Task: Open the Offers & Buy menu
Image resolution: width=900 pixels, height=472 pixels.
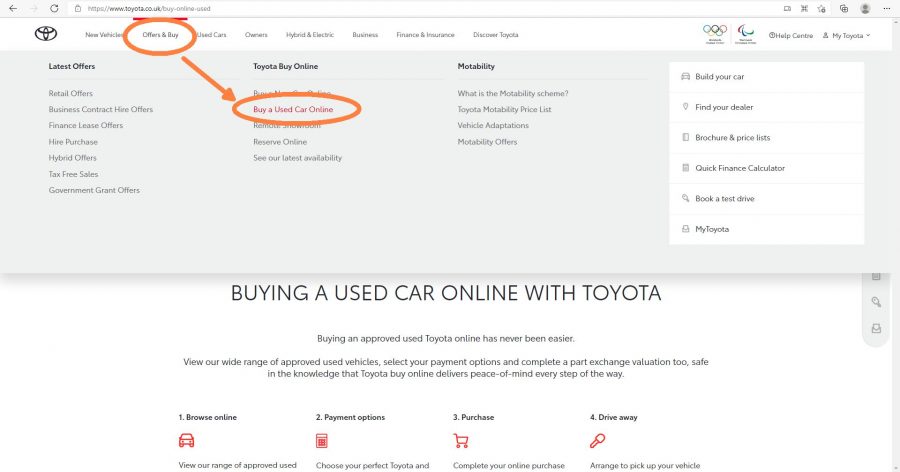Action: pos(161,35)
